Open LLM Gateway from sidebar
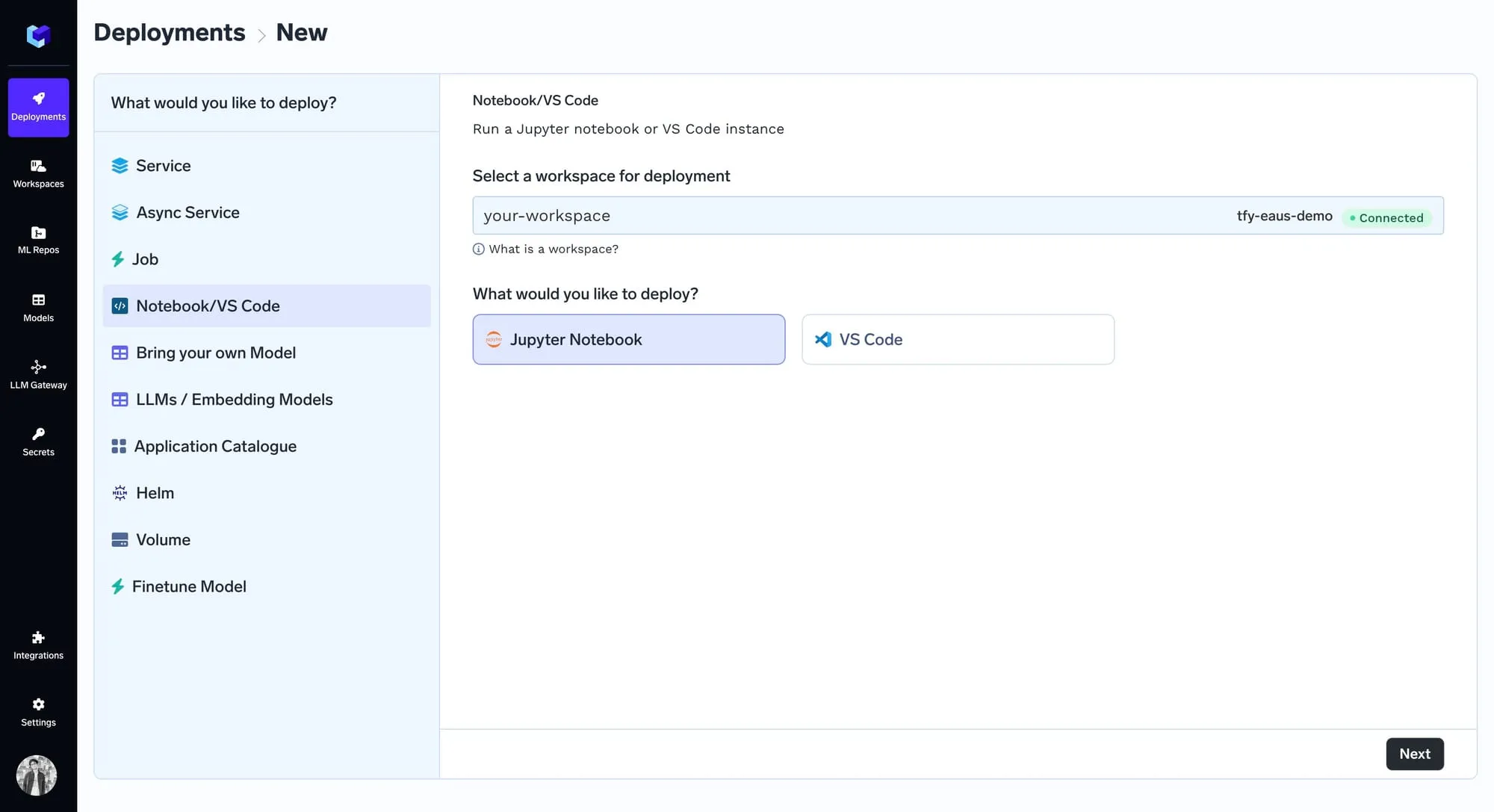 pyautogui.click(x=38, y=374)
